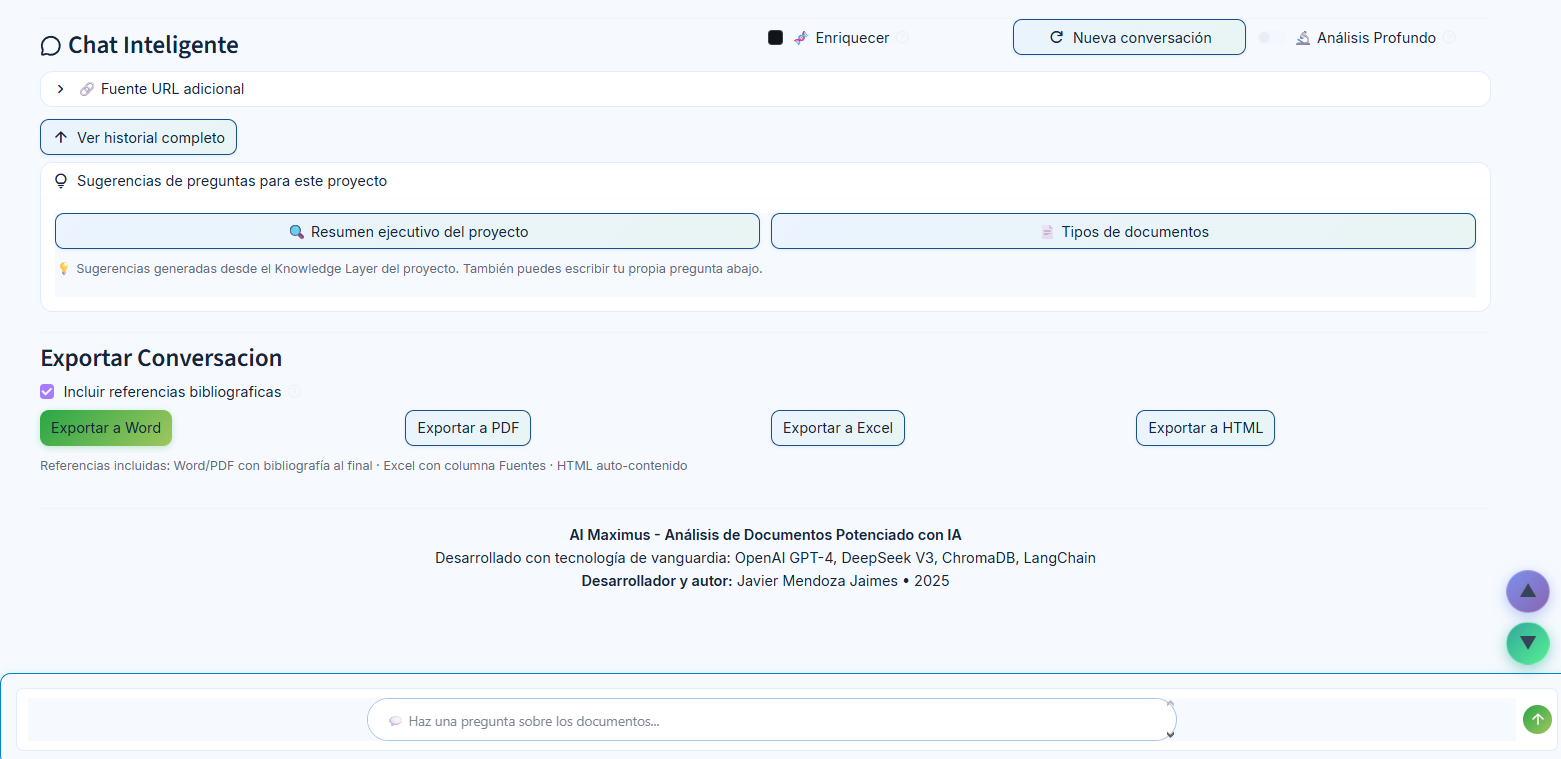
Task: Jump to bottom with green down-arrow button
Action: pos(1528,643)
